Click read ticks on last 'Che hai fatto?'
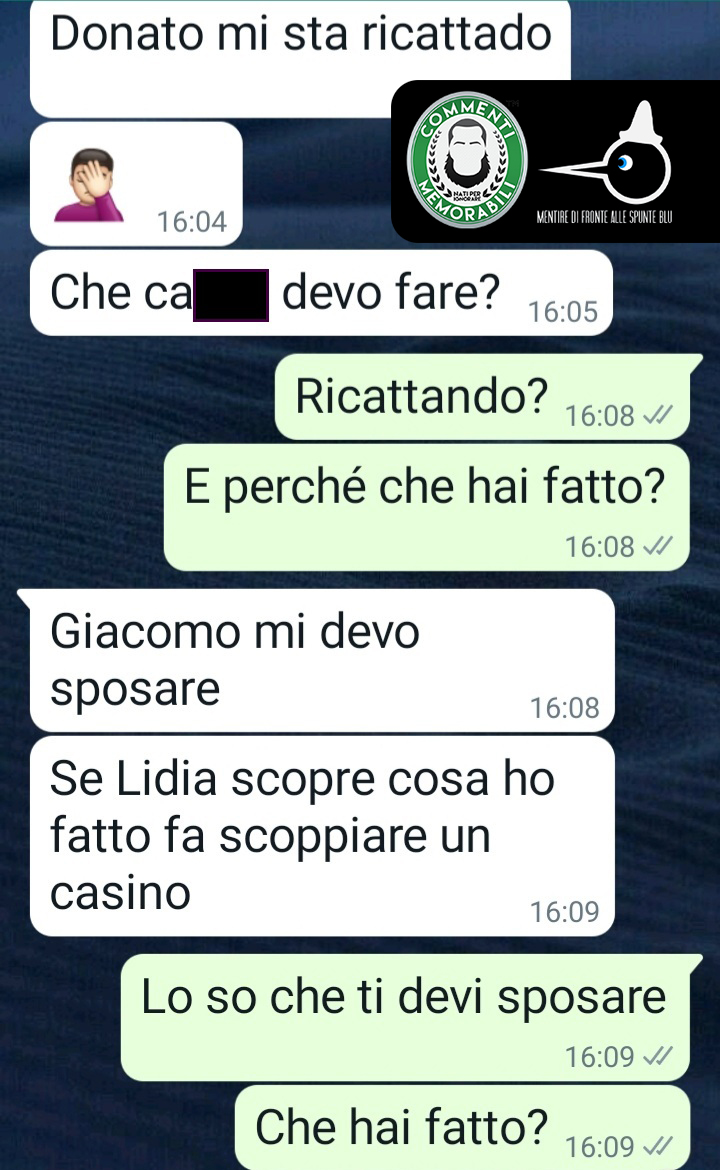This screenshot has width=720, height=1170. [658, 1145]
